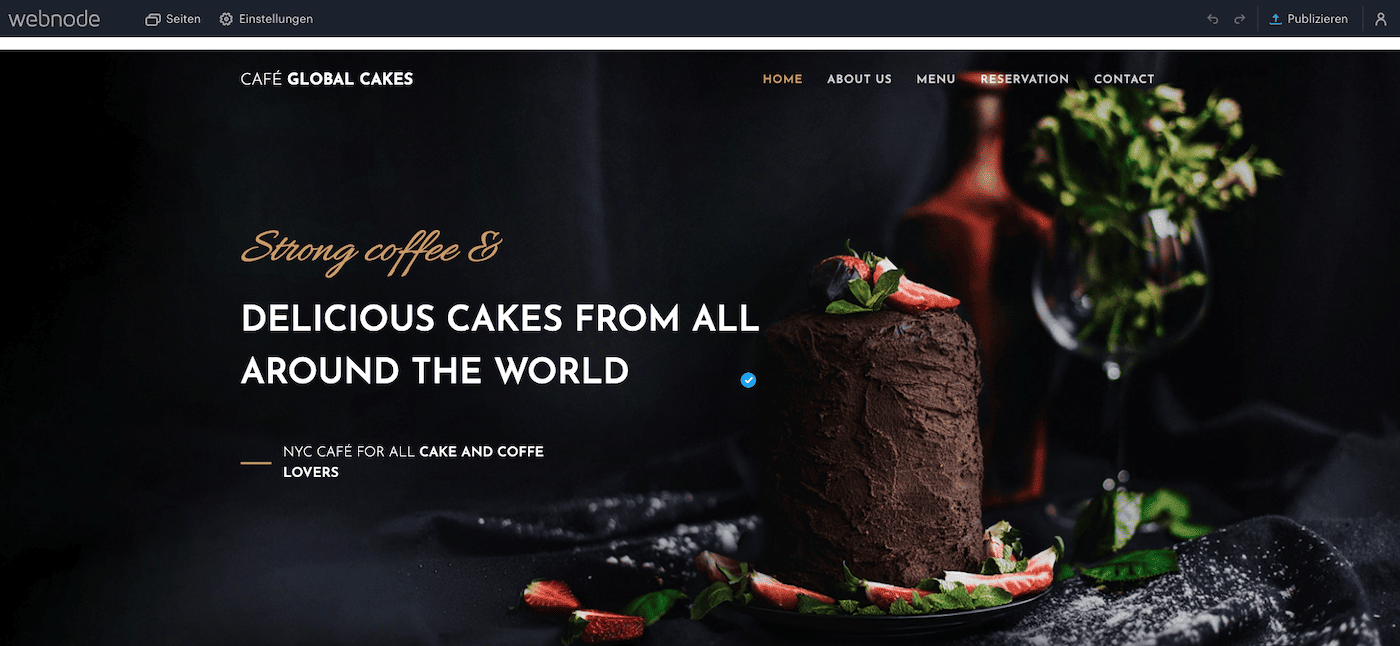Click the blue checkmark badge on the hero
1400x646 pixels.
coord(748,380)
